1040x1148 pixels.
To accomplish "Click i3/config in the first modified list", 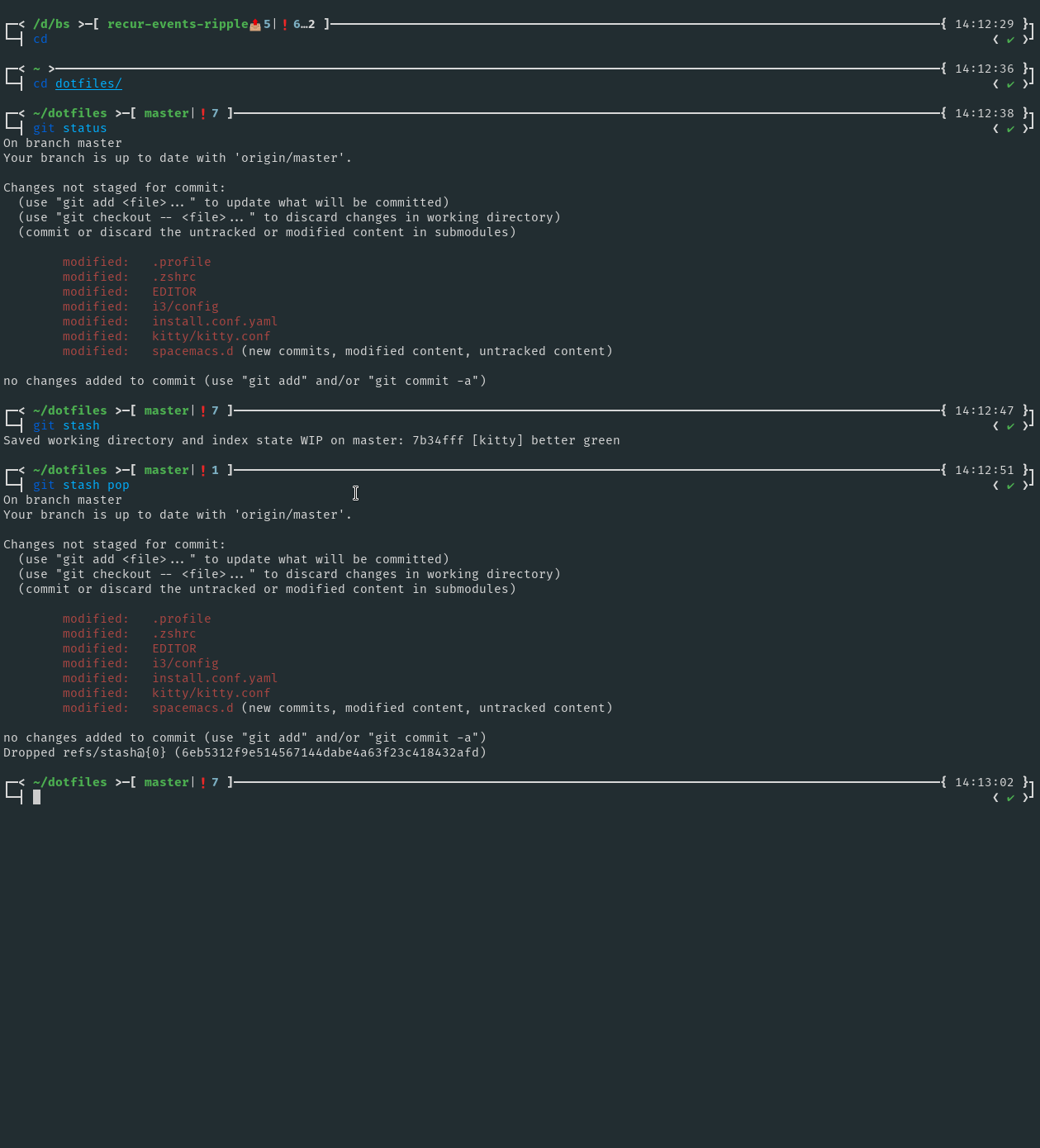I will click(185, 306).
